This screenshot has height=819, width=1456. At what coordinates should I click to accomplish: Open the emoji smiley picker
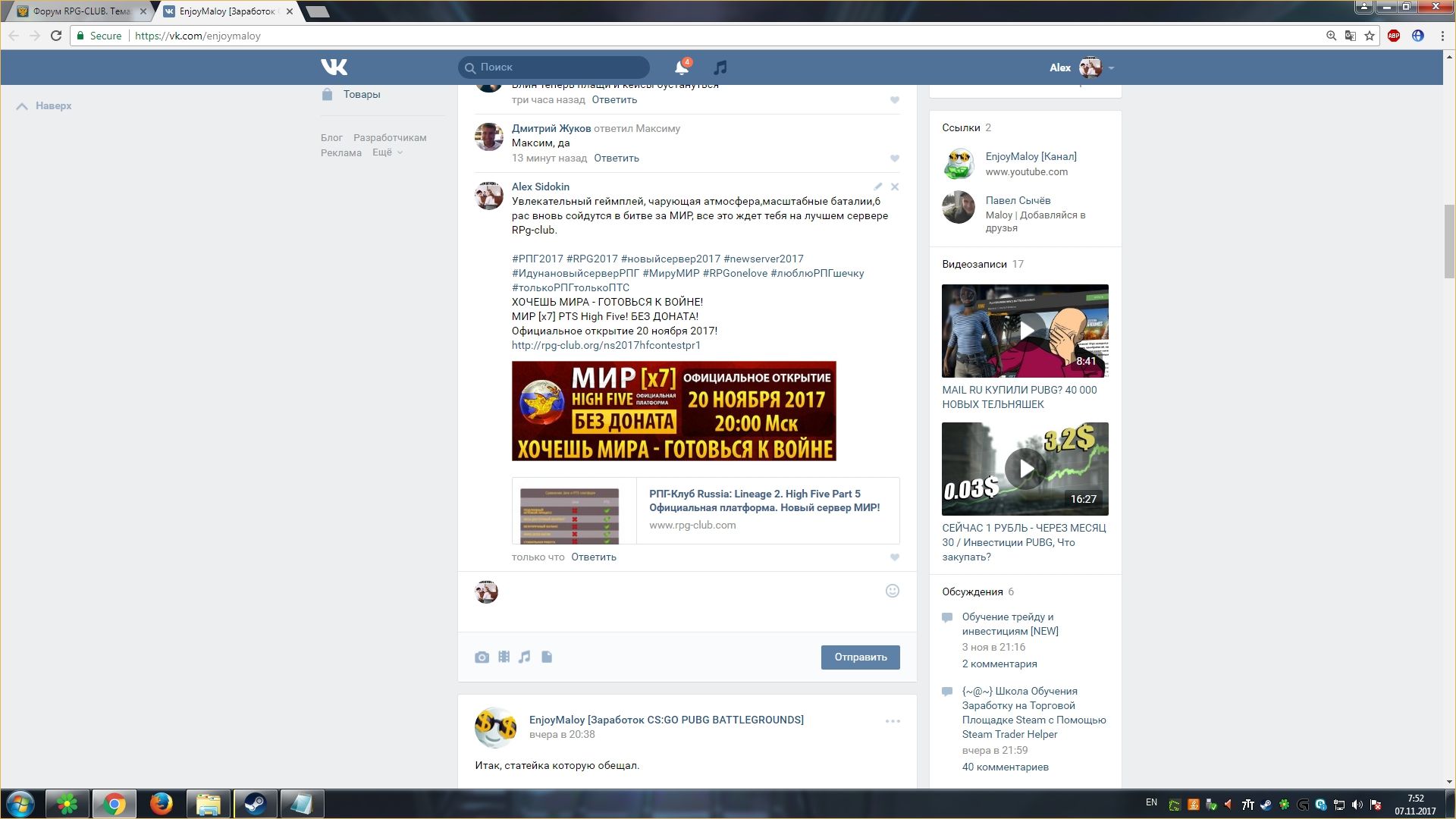(893, 591)
